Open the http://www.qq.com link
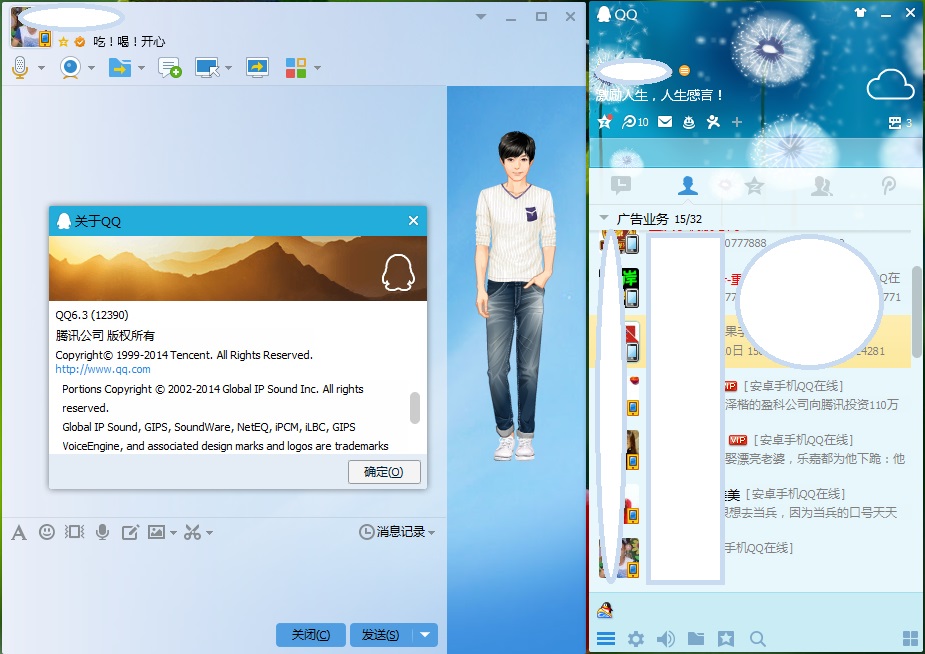Image resolution: width=925 pixels, height=654 pixels. [x=103, y=369]
